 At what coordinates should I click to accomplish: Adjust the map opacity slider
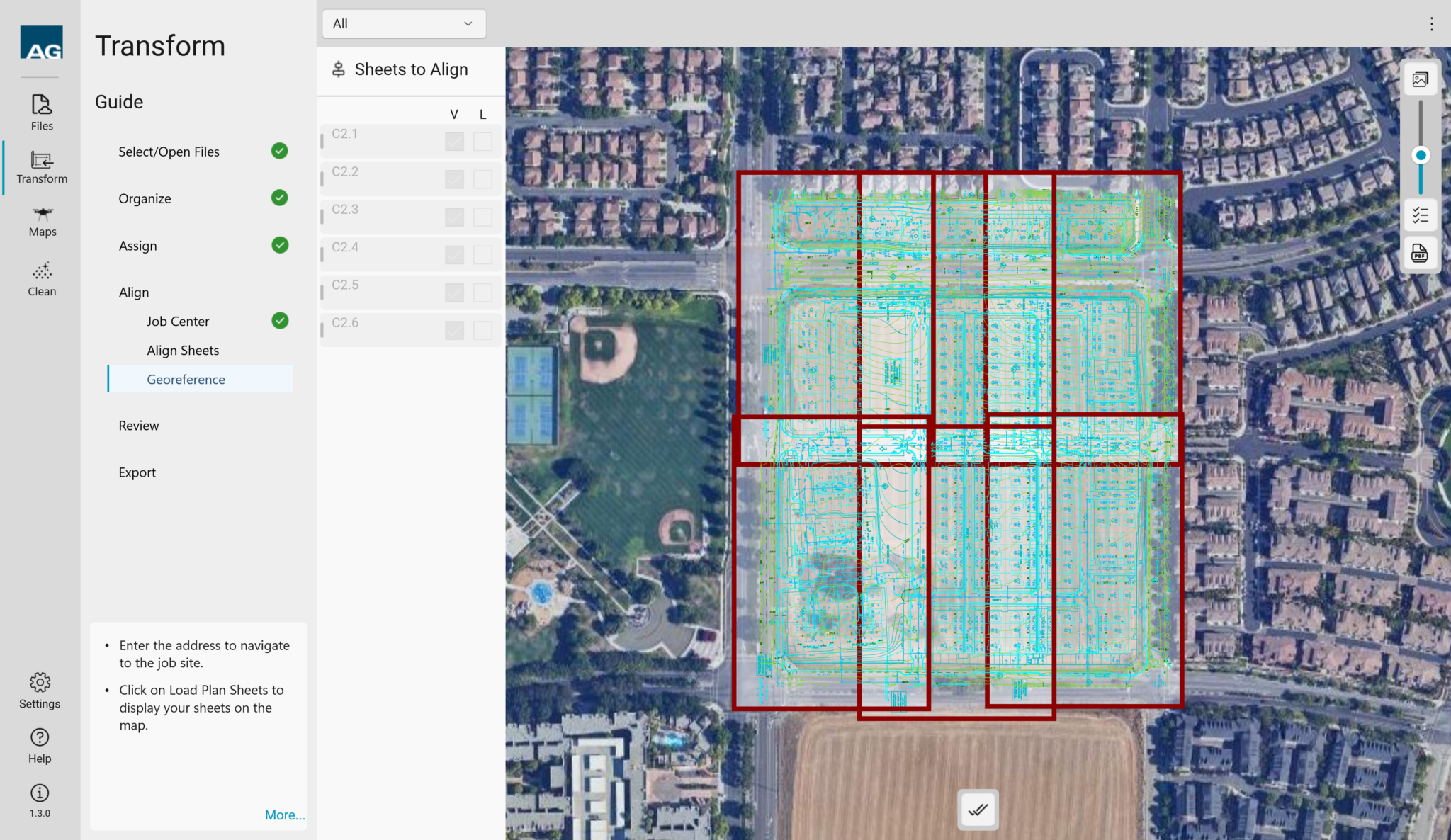pyautogui.click(x=1421, y=154)
